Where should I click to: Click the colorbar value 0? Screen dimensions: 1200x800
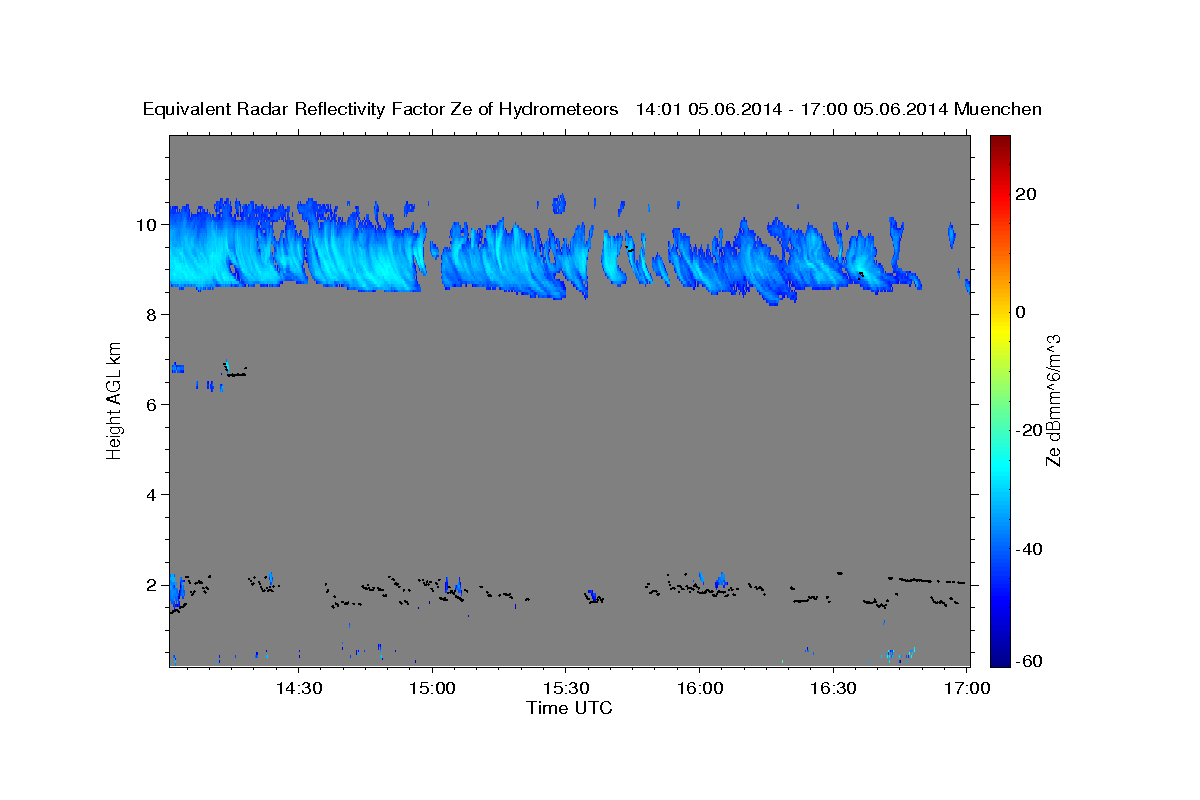1021,312
